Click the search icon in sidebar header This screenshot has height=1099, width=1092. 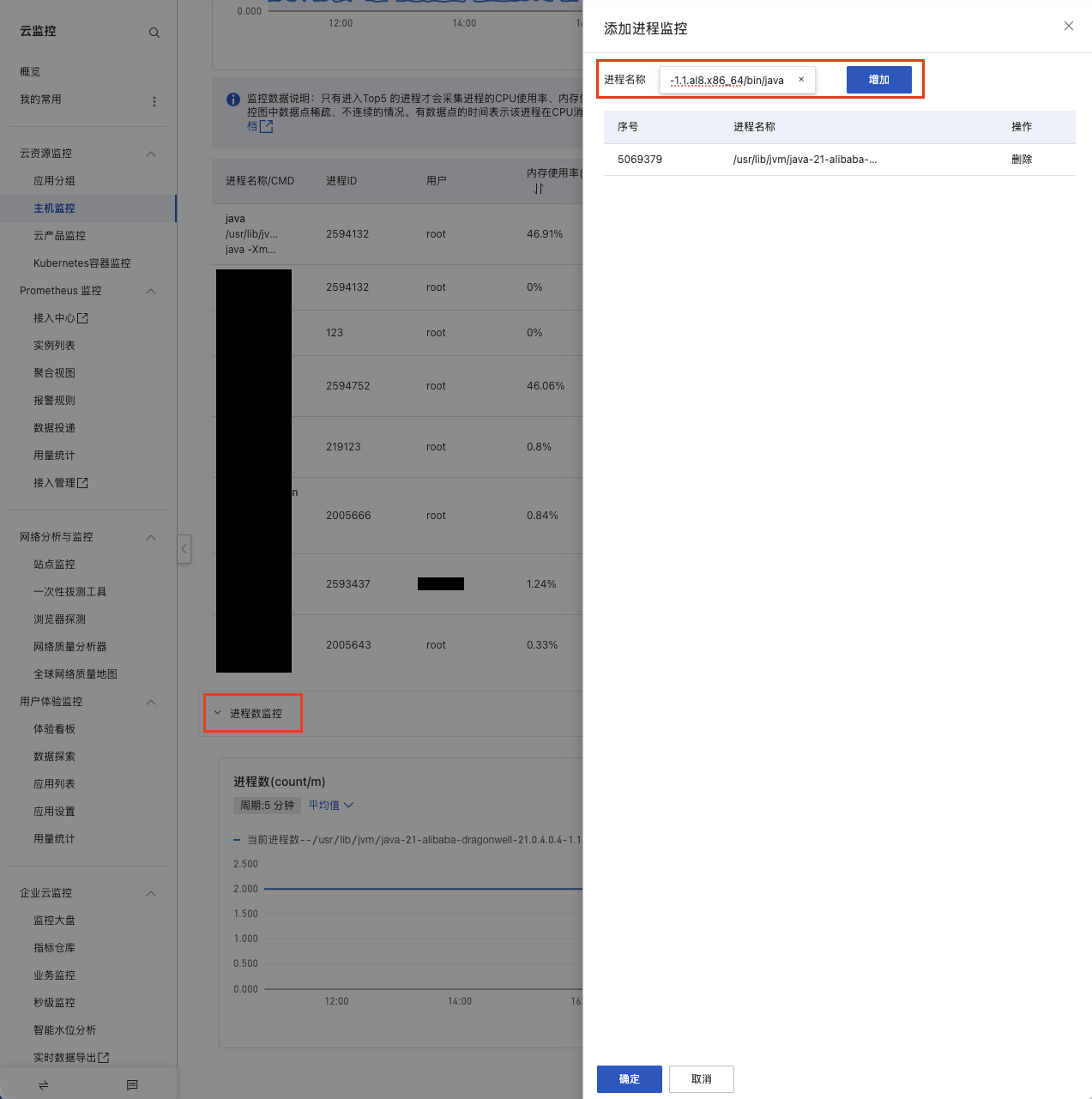click(x=154, y=33)
